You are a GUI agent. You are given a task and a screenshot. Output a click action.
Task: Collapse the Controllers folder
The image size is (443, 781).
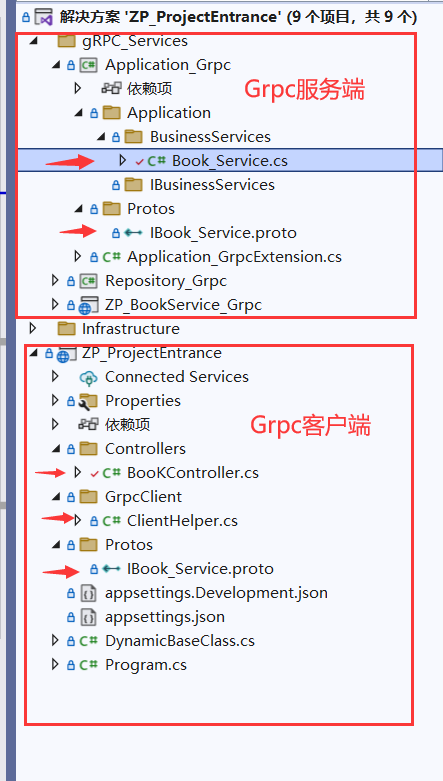(56, 449)
